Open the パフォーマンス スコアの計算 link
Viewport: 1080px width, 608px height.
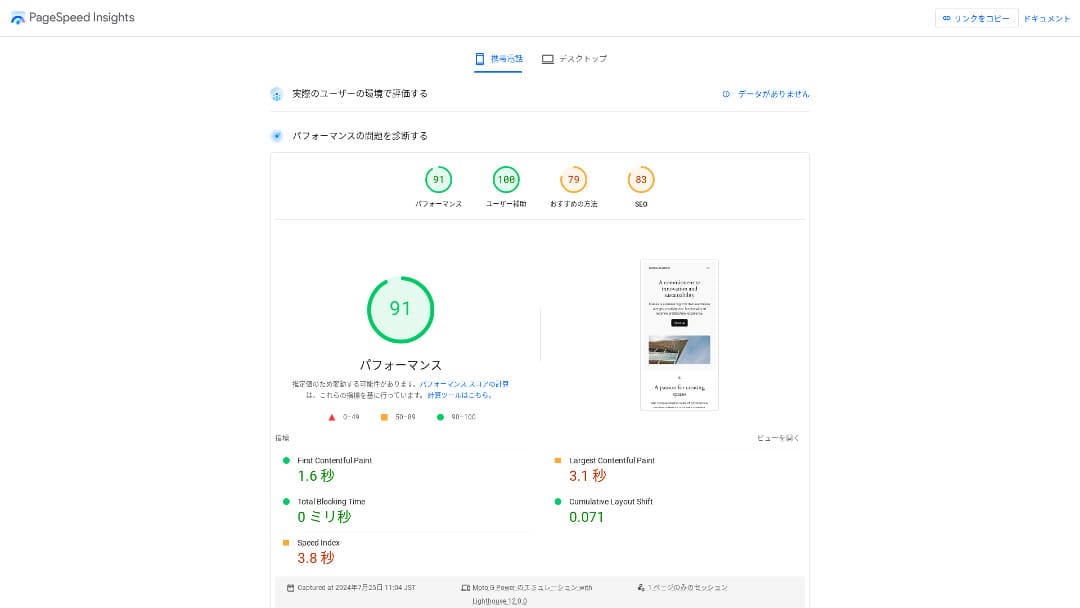[x=464, y=384]
